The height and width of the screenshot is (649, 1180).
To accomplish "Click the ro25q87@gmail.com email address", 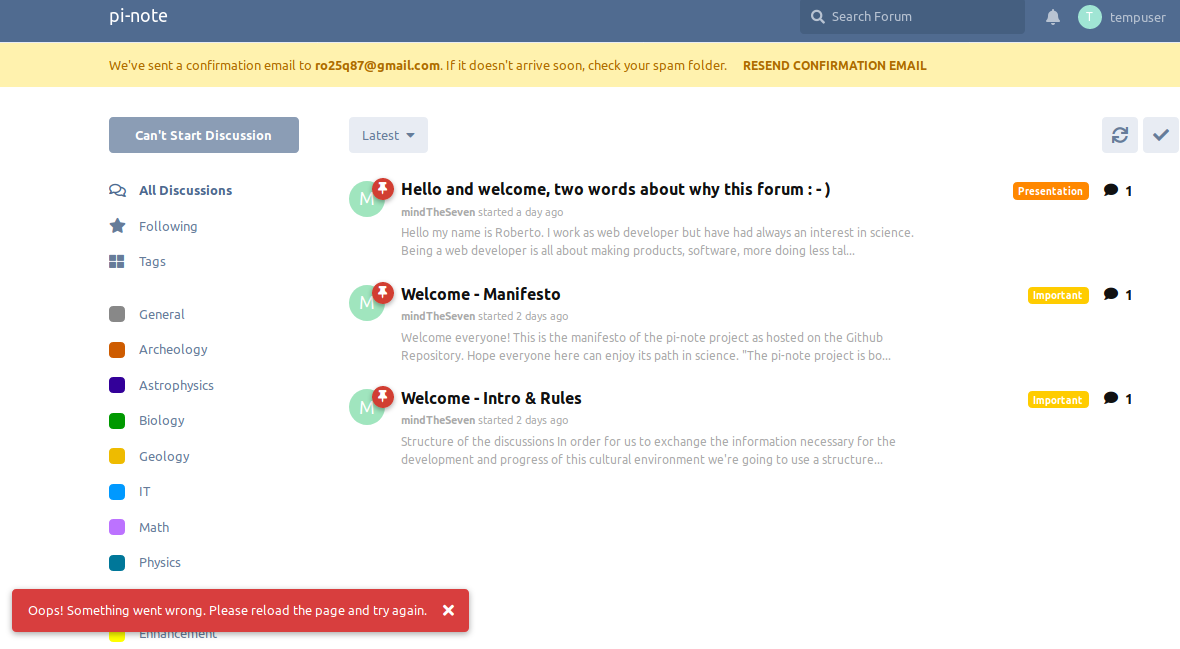I will (x=377, y=66).
